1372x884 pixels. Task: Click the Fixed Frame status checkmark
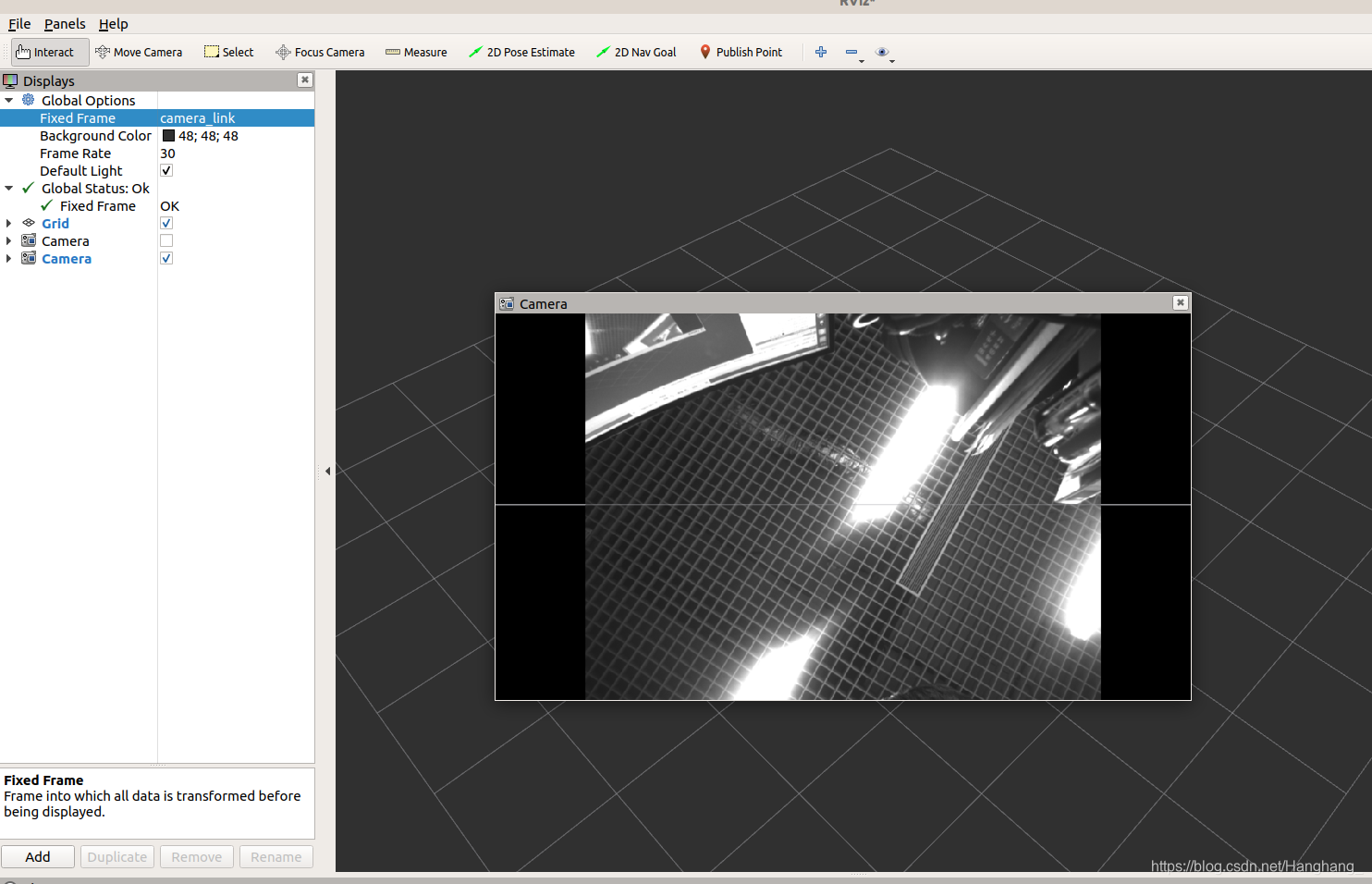(x=46, y=205)
